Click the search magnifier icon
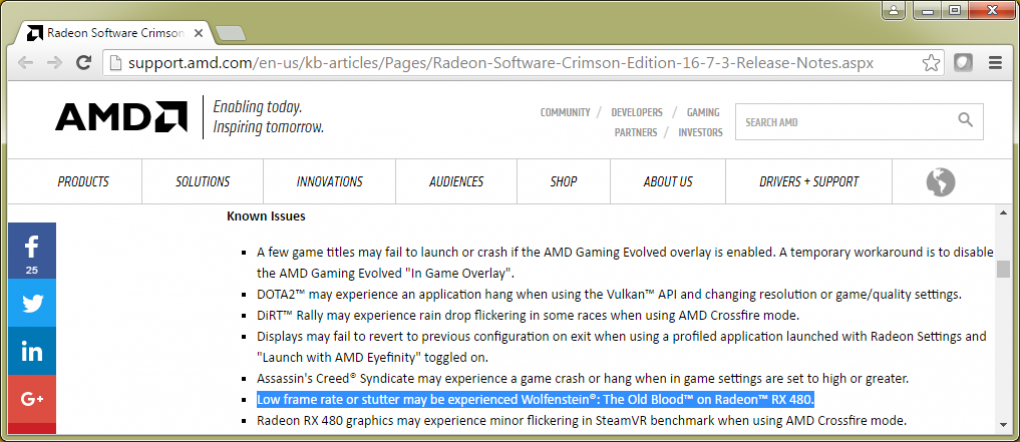 [965, 120]
